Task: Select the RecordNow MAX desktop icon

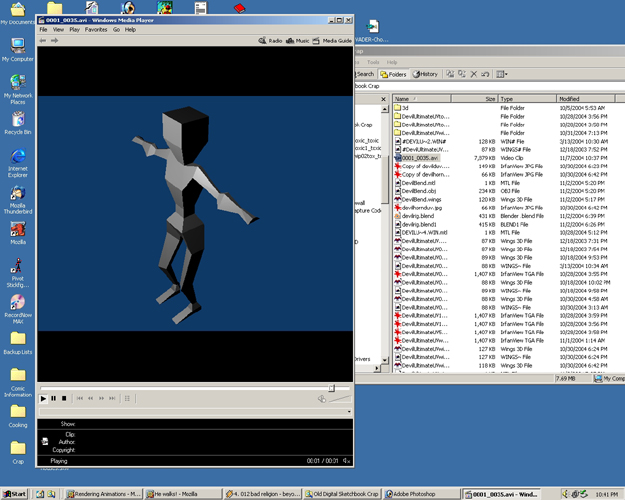Action: [x=18, y=309]
